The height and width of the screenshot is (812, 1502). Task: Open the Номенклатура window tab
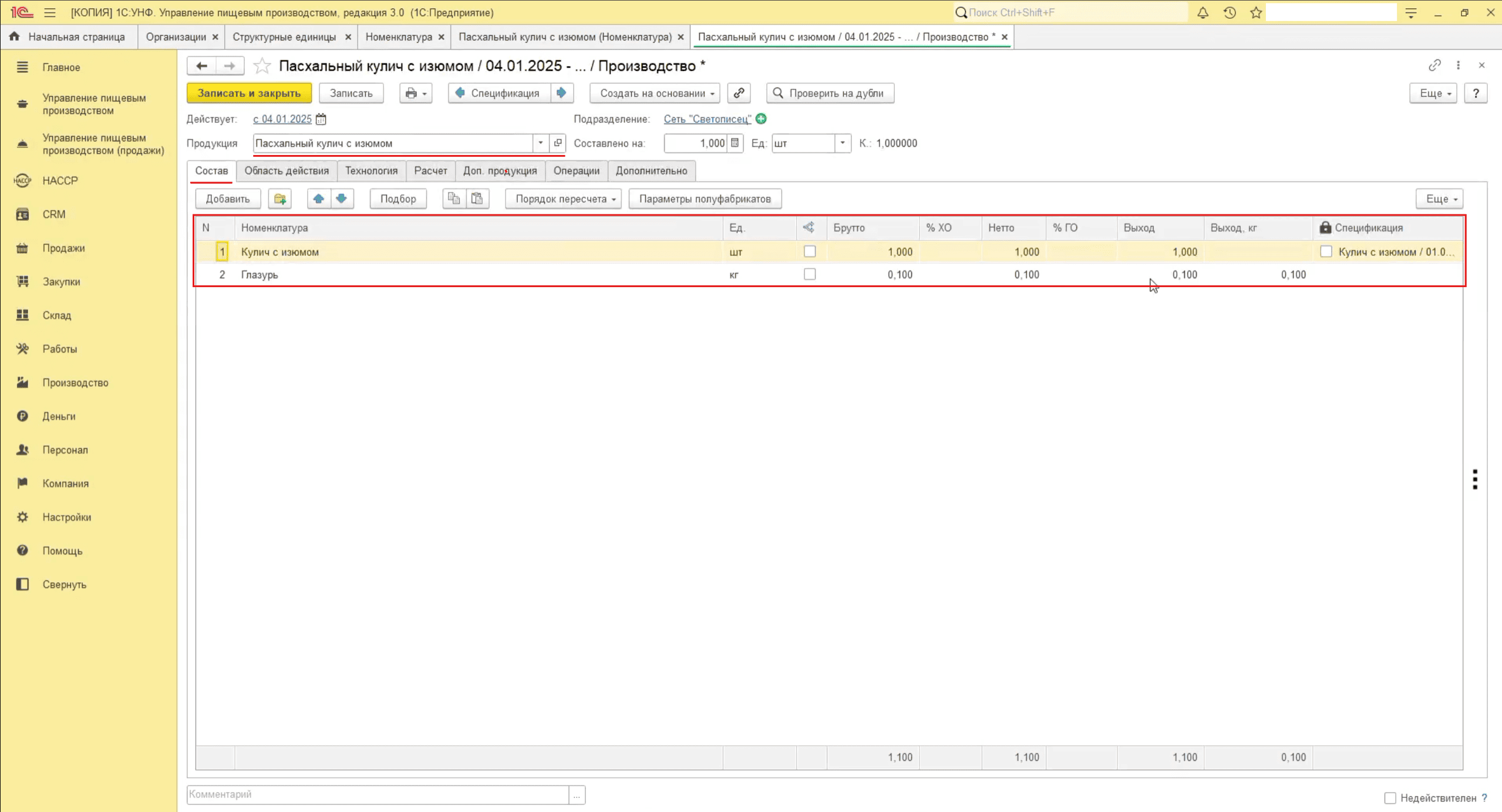[x=399, y=37]
